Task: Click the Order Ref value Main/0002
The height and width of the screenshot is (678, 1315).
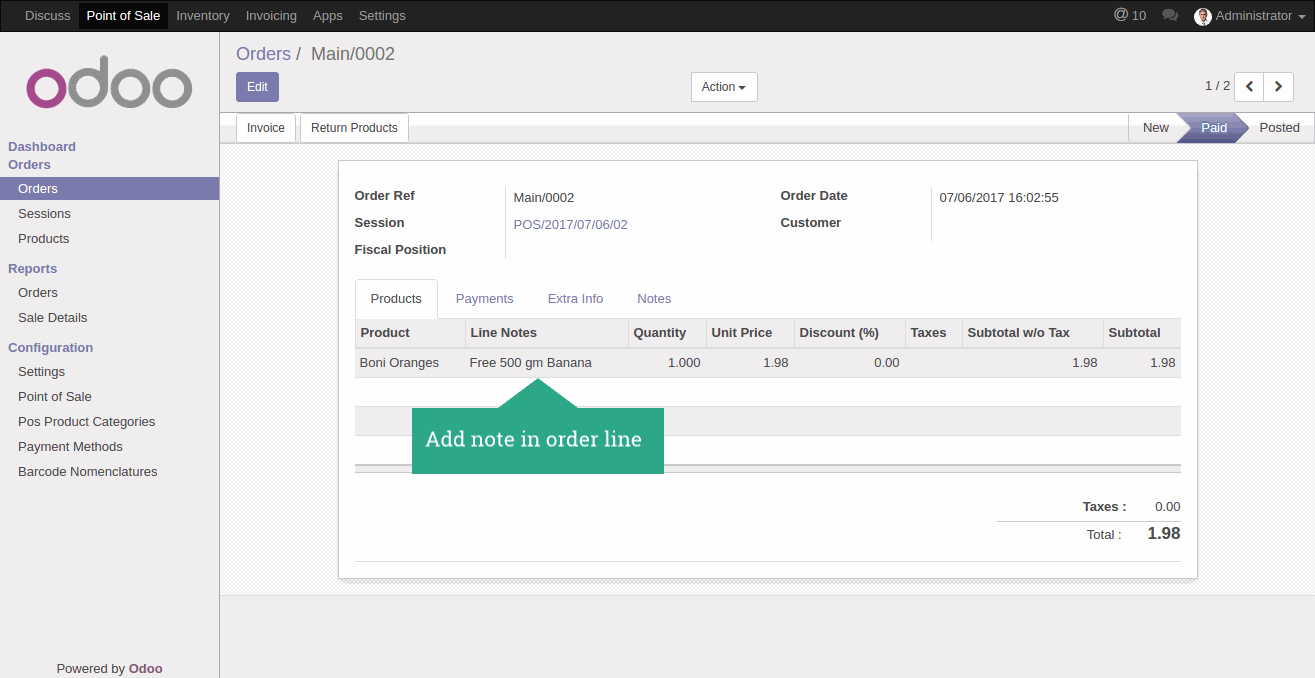Action: [544, 198]
